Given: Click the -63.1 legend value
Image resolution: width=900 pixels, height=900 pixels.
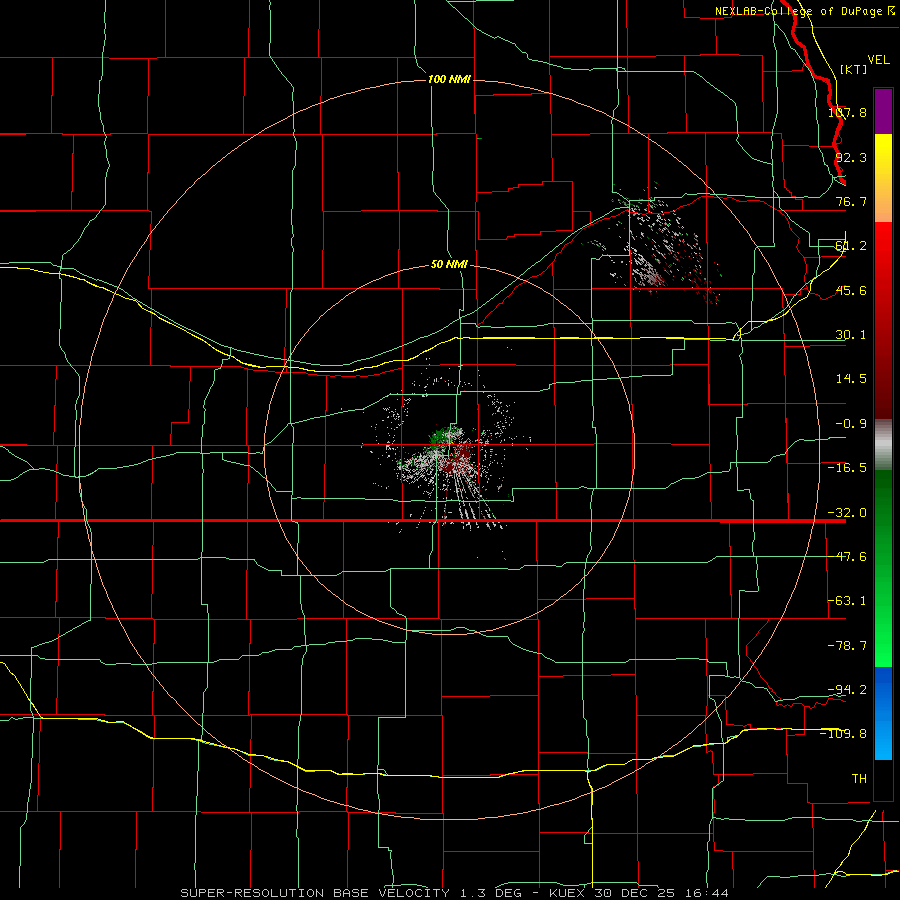Looking at the screenshot, I should (x=847, y=601).
